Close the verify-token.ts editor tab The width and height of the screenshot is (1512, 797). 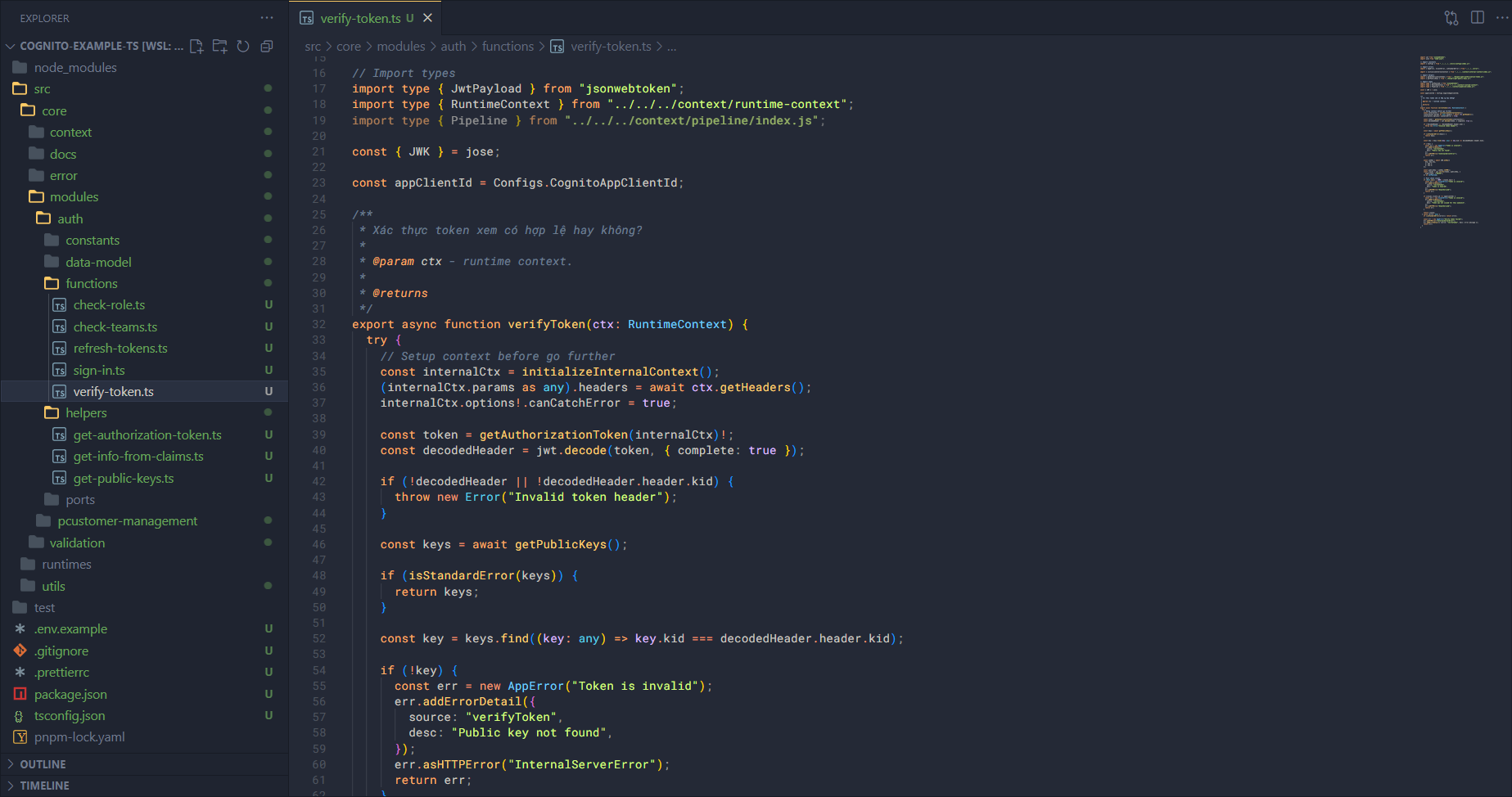(427, 18)
